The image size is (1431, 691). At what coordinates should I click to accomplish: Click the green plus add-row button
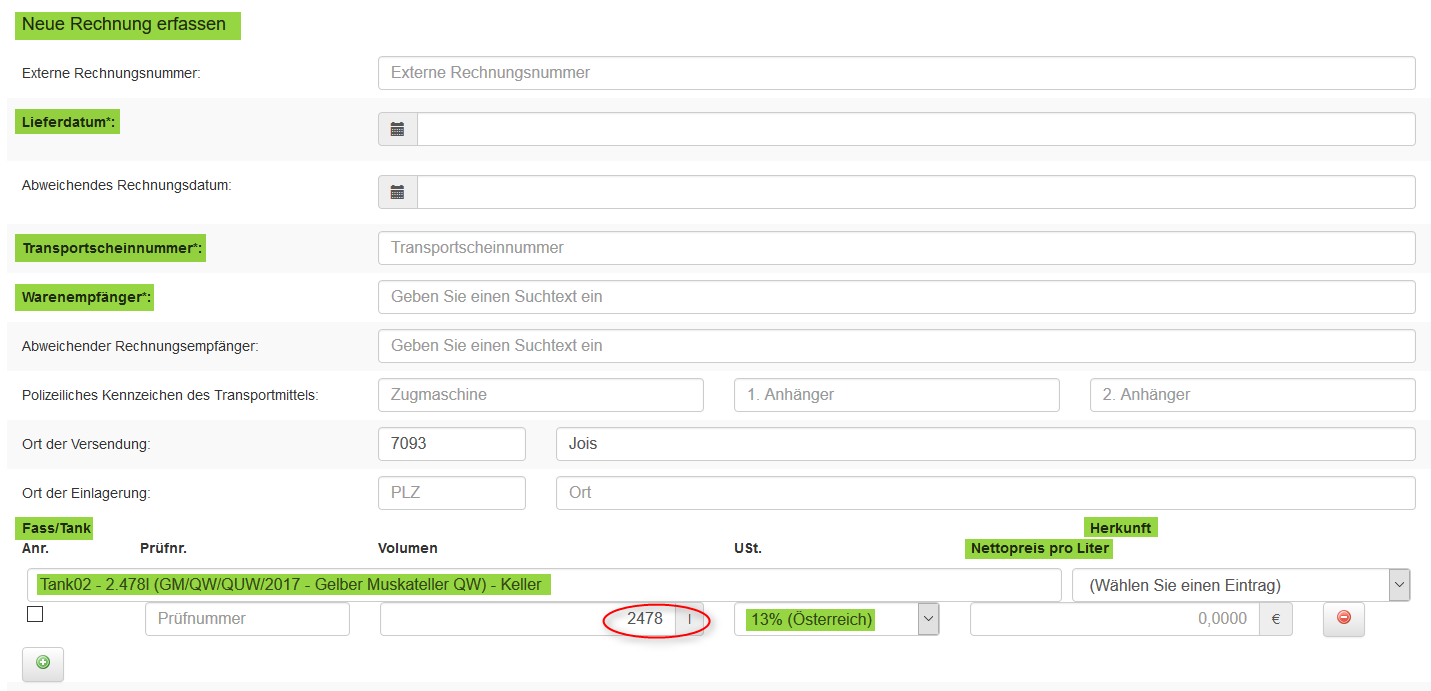click(x=43, y=664)
